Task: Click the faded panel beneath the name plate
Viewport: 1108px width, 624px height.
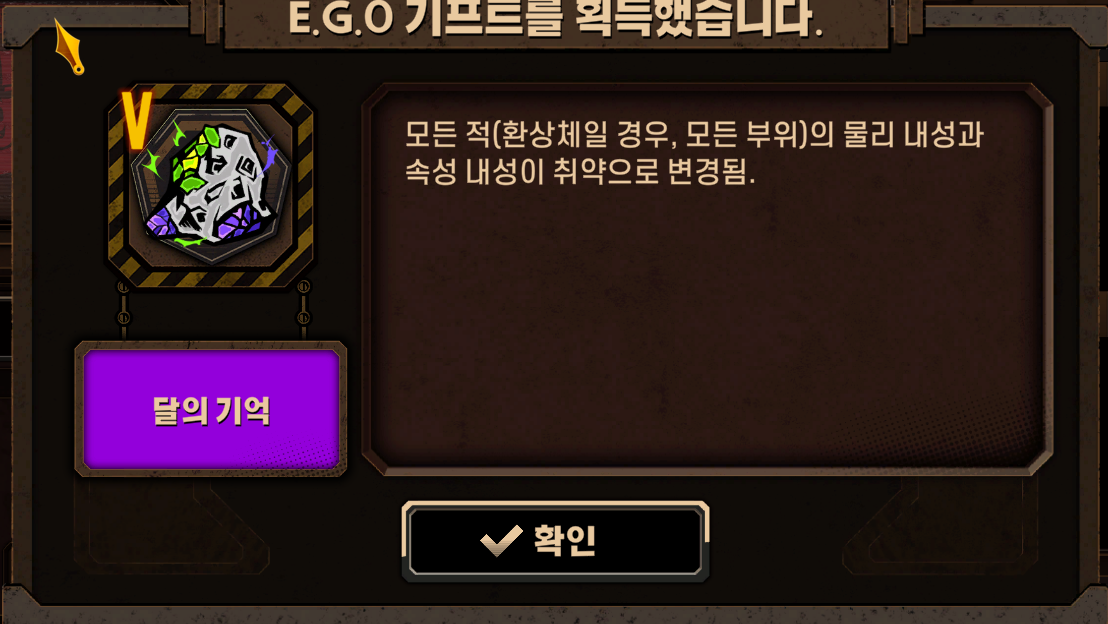Action: 172,526
